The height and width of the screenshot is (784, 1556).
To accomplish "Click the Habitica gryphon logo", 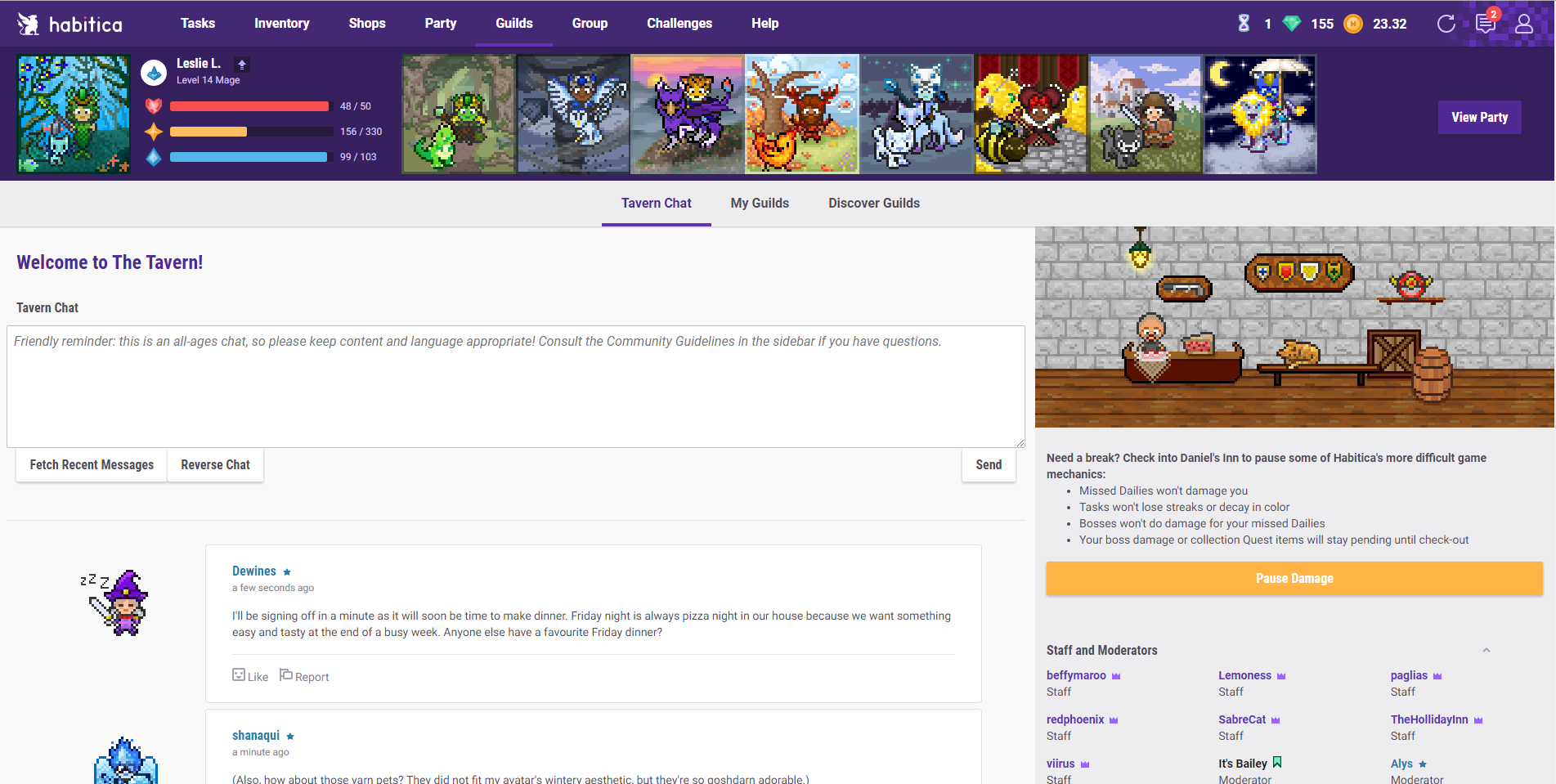I will coord(29,24).
